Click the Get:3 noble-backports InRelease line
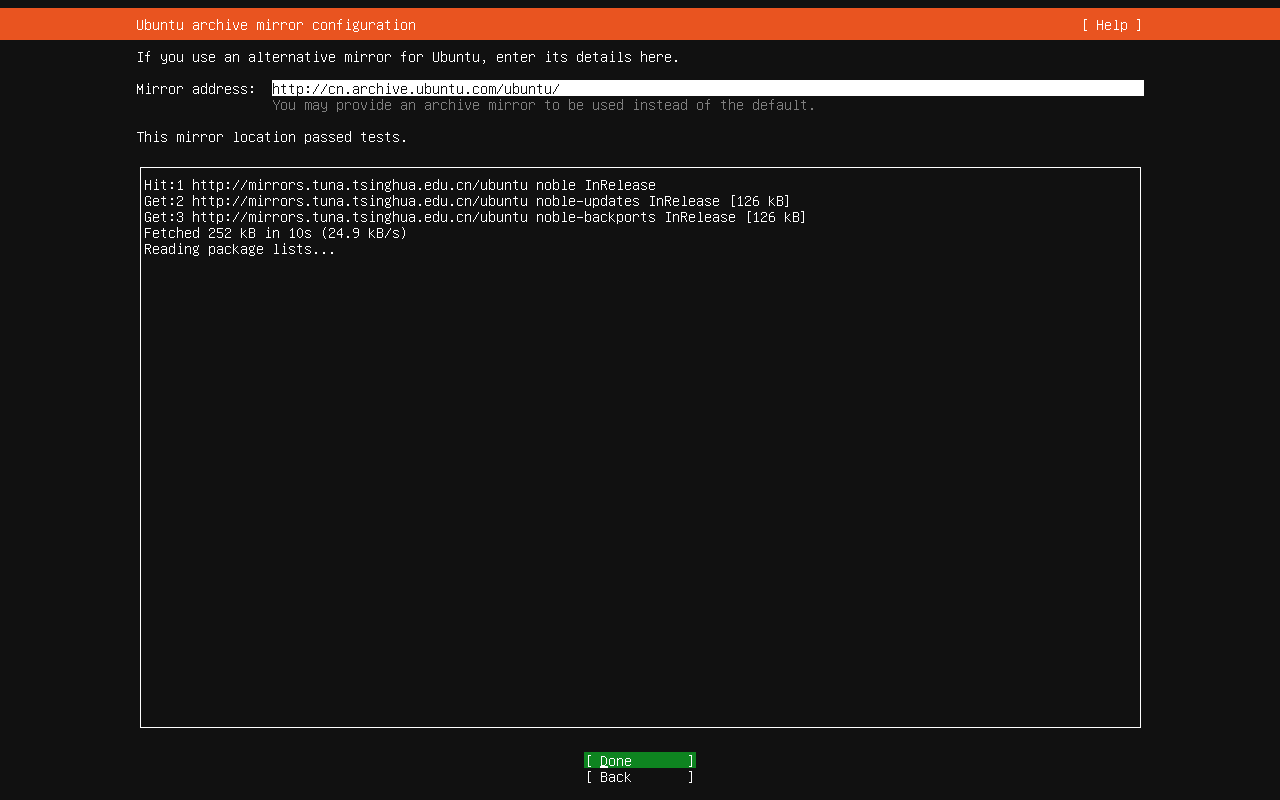The height and width of the screenshot is (800, 1280). pos(475,217)
